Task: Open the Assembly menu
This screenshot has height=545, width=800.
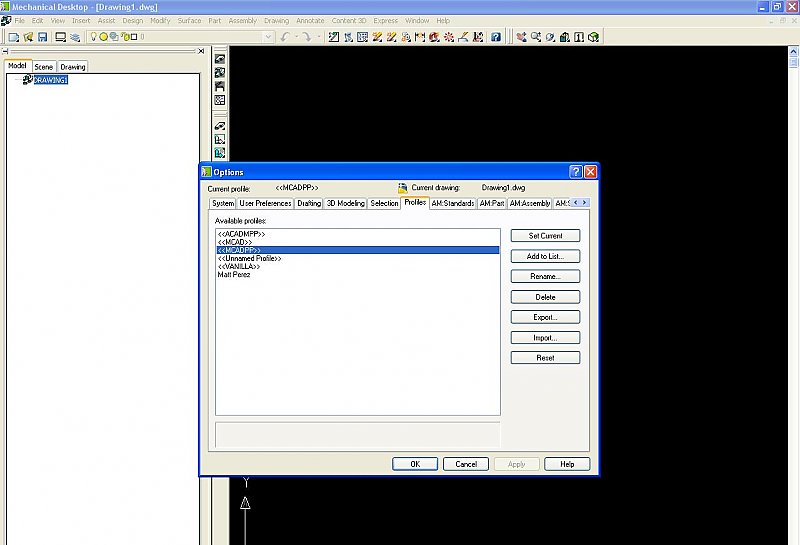Action: click(242, 20)
